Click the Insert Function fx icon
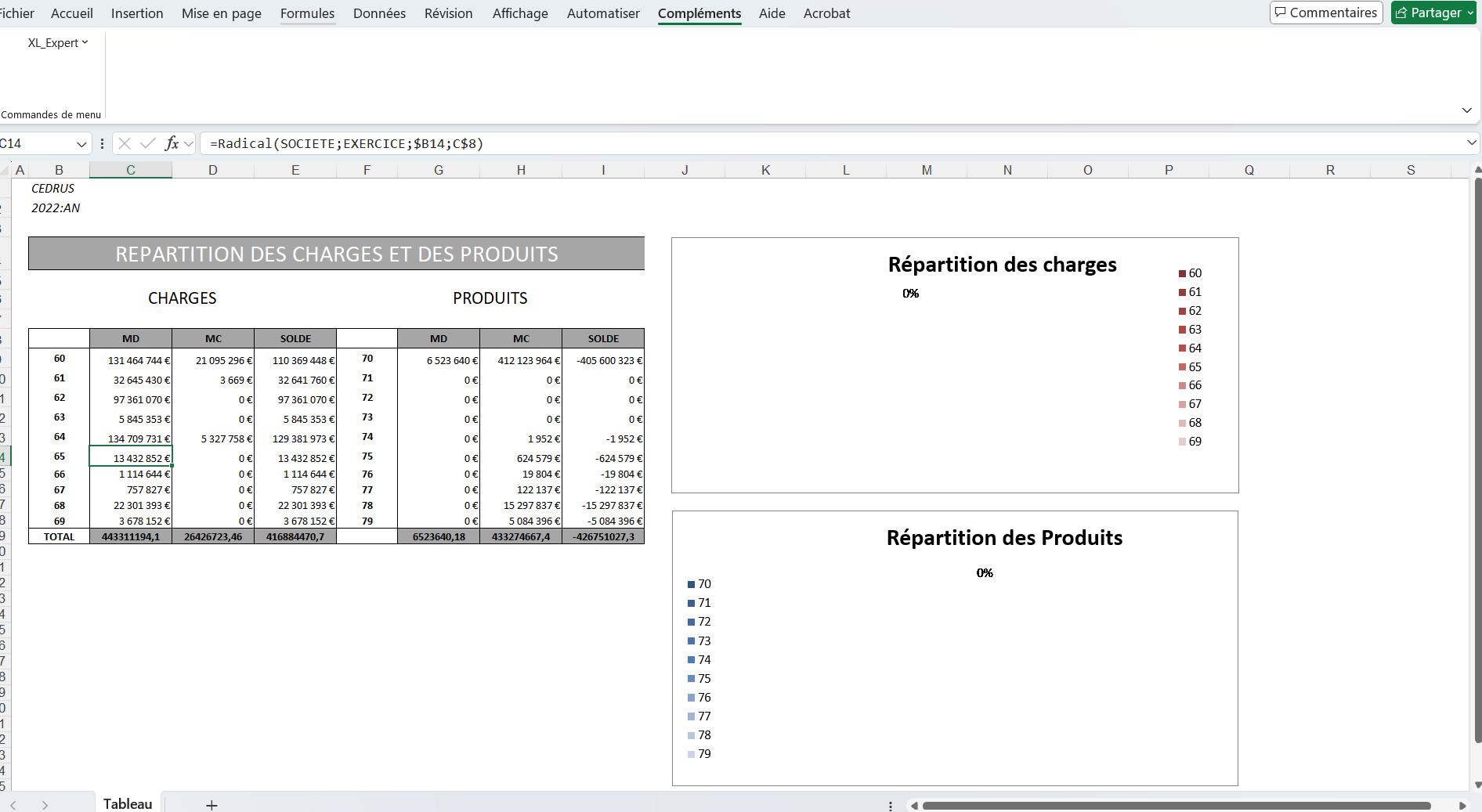The image size is (1482, 812). click(x=172, y=143)
